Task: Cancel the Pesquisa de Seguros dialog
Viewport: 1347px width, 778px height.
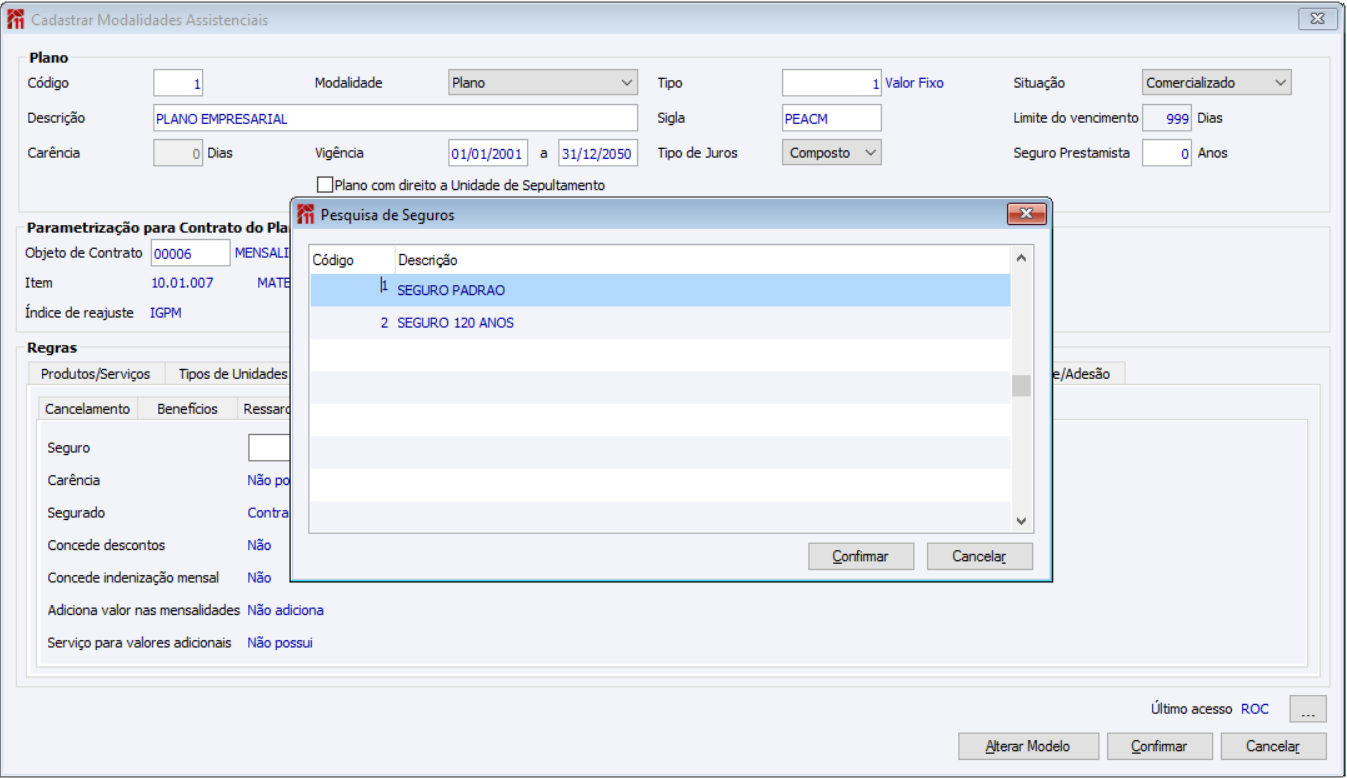Action: (x=979, y=556)
